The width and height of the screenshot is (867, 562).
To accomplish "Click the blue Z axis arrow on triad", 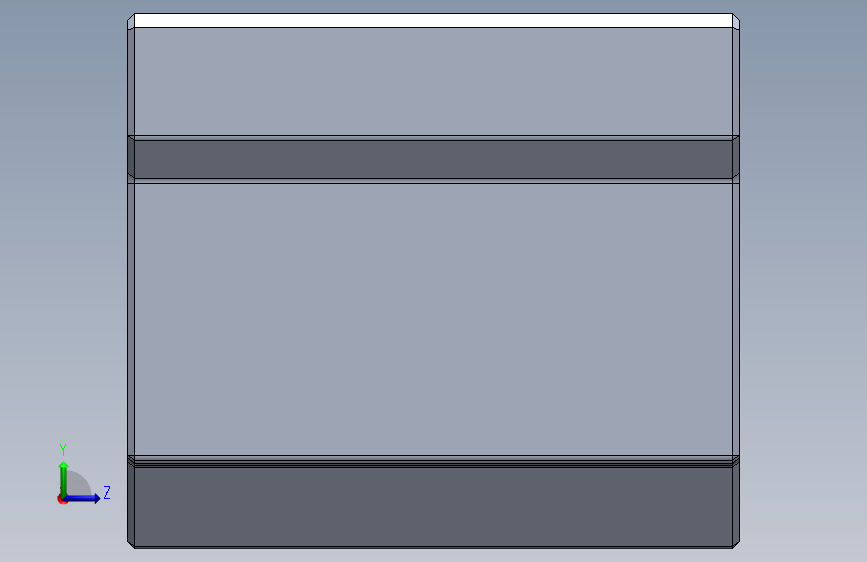I will coord(83,498).
